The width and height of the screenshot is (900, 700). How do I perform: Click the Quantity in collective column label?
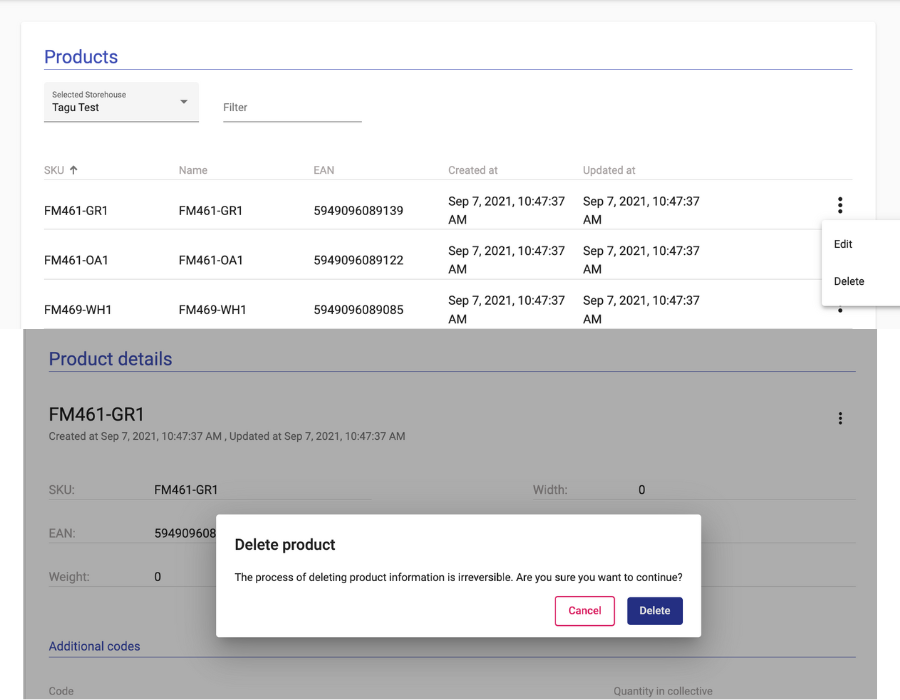[x=662, y=691]
